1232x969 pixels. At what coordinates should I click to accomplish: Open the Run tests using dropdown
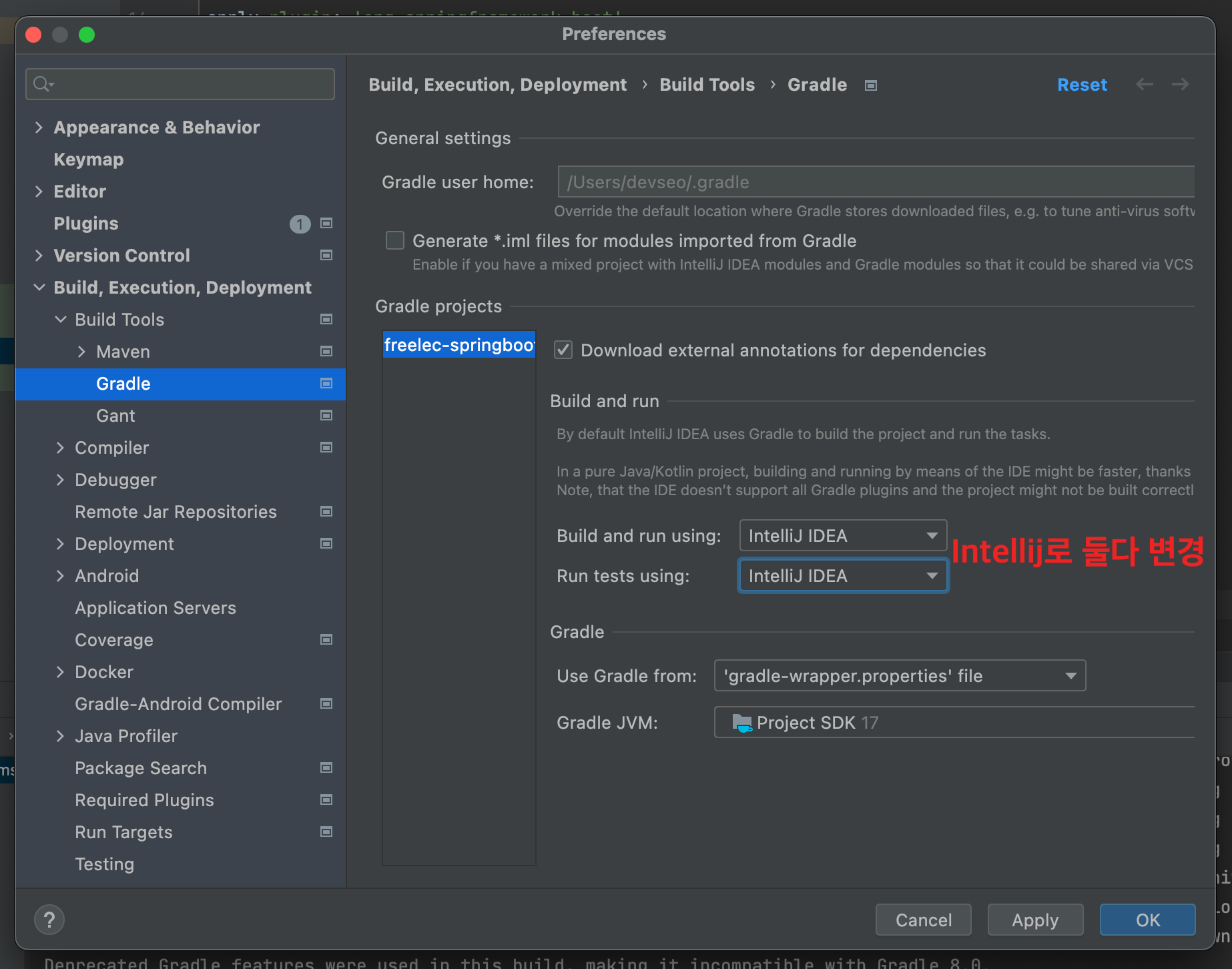click(843, 575)
